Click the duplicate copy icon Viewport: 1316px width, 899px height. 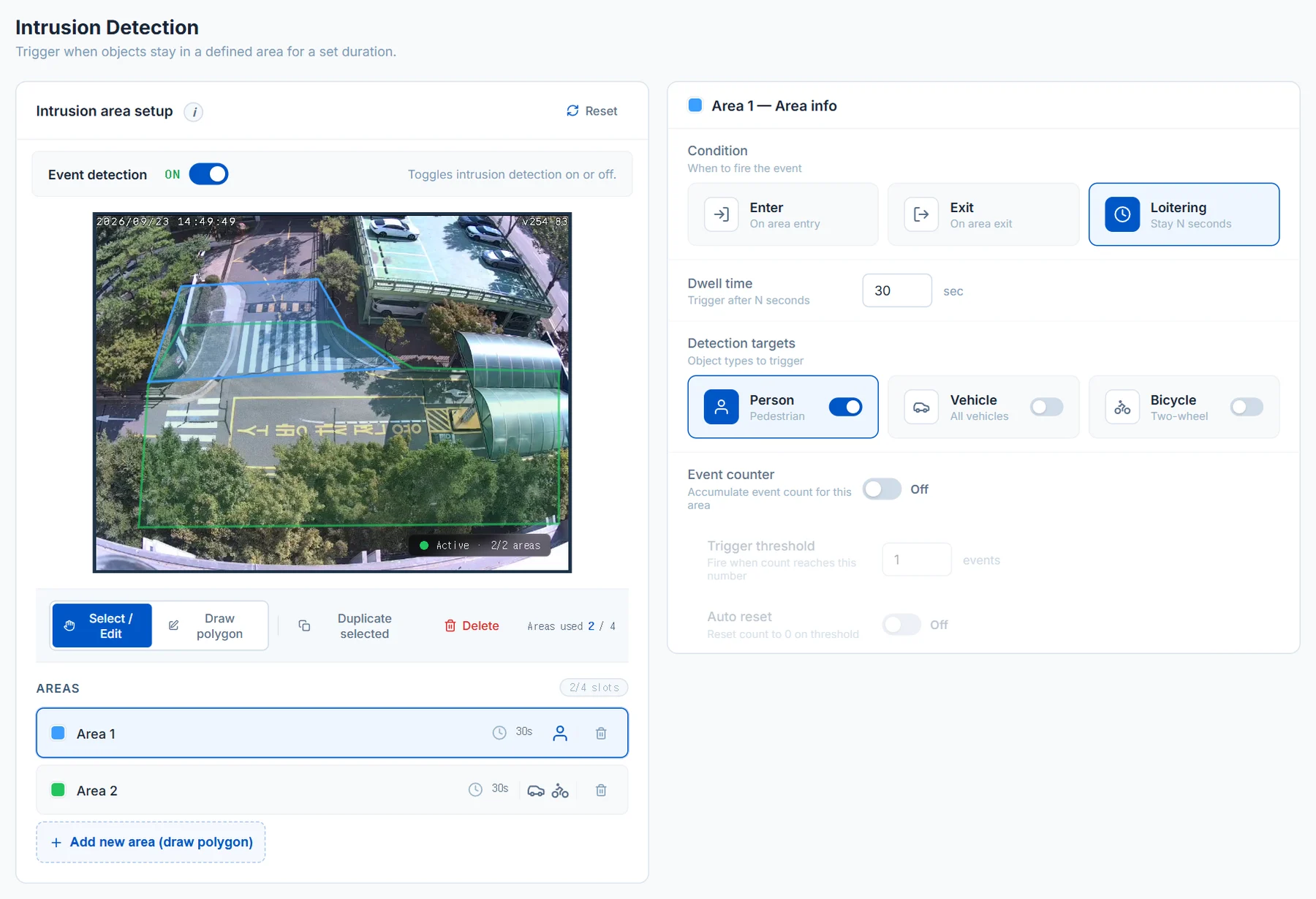(304, 625)
